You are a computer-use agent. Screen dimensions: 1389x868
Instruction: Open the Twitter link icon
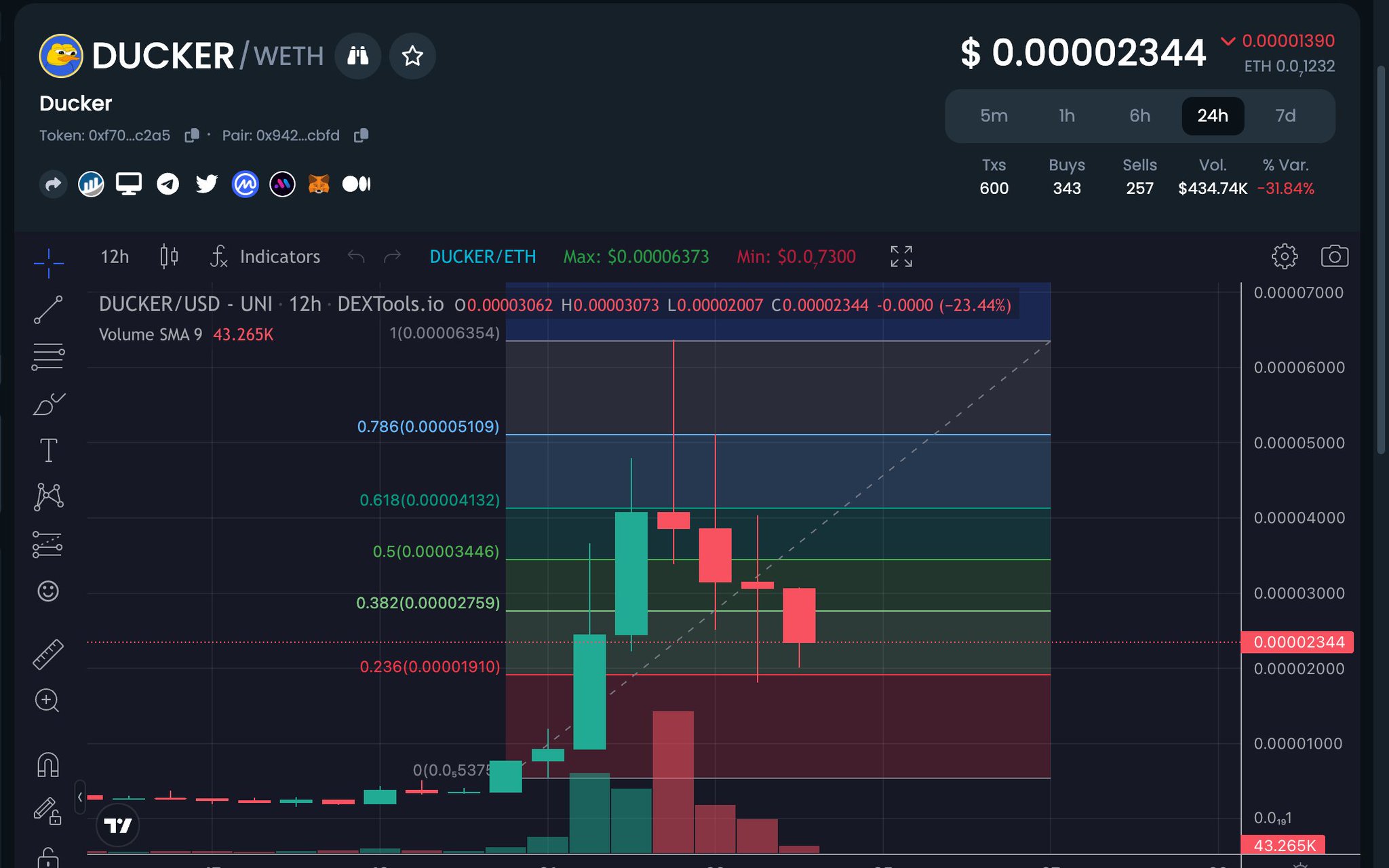point(206,184)
